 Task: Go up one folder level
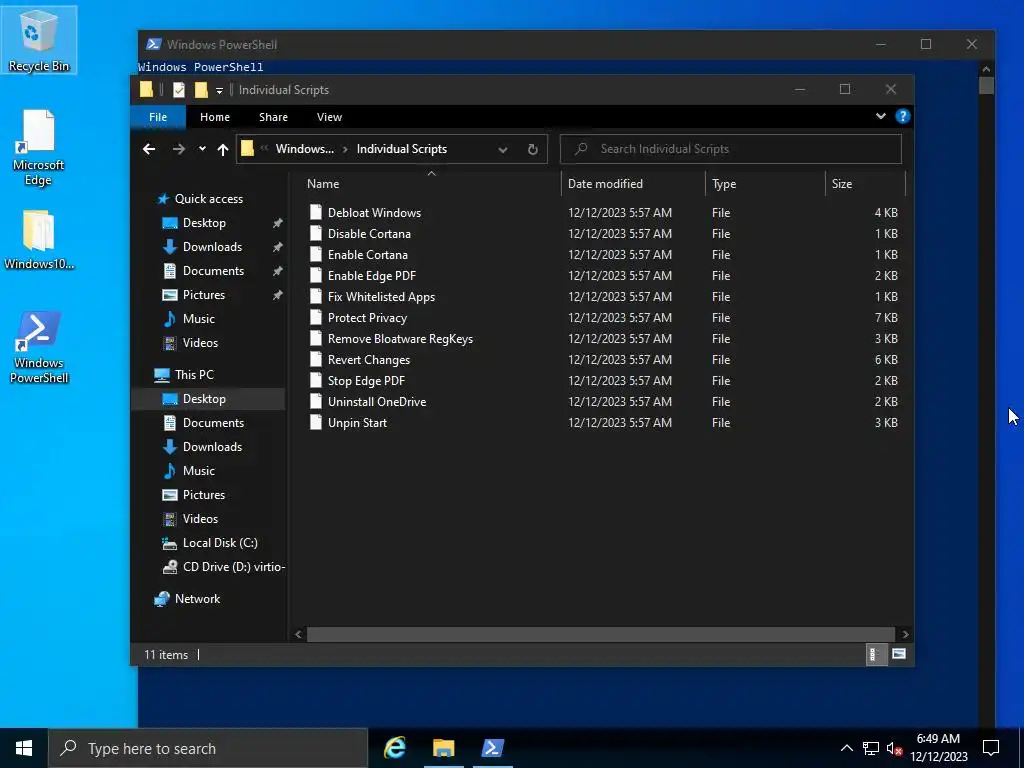223,149
